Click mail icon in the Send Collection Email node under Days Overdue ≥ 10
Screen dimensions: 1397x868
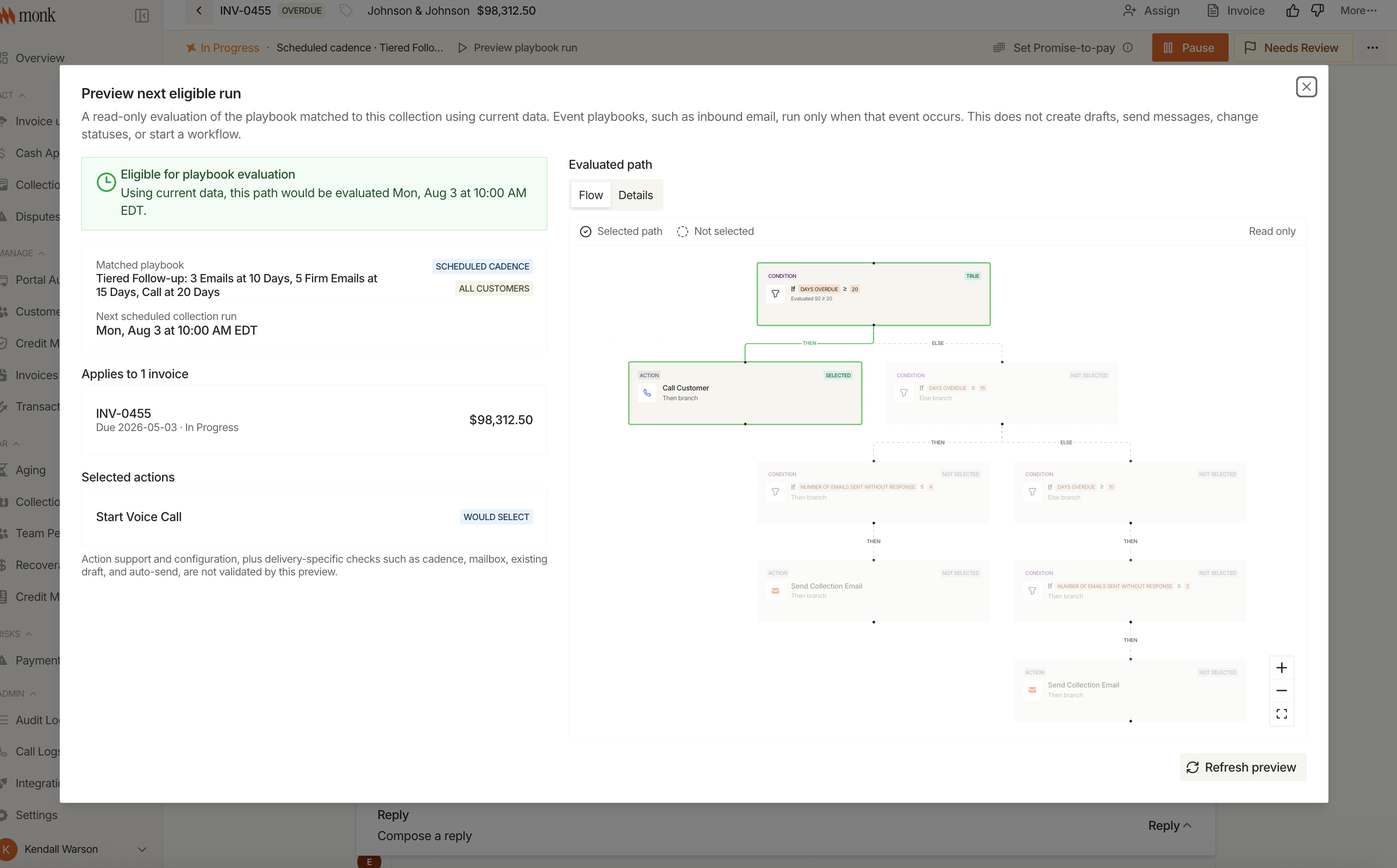pyautogui.click(x=1032, y=690)
